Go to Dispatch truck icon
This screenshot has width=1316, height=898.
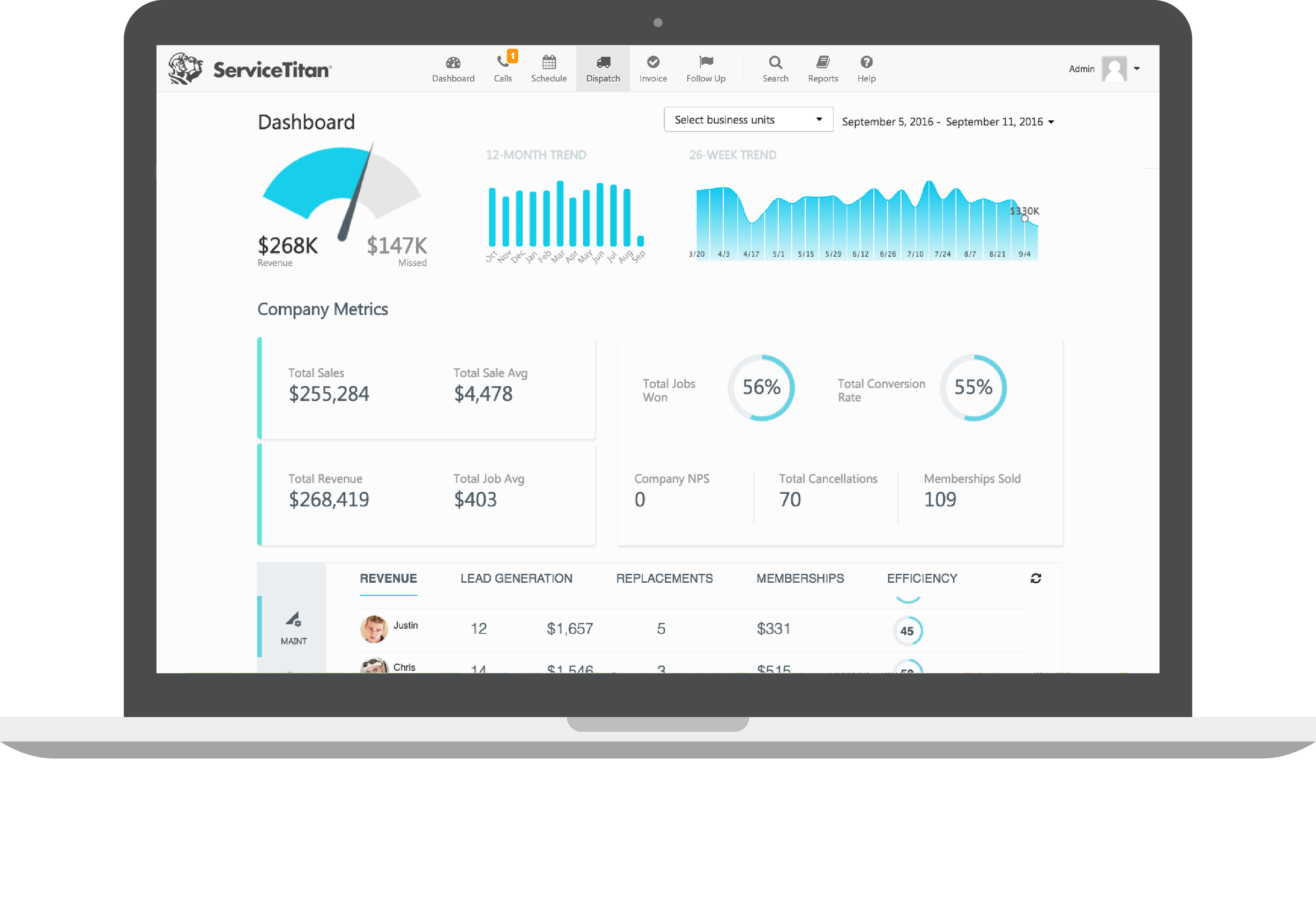click(x=603, y=62)
